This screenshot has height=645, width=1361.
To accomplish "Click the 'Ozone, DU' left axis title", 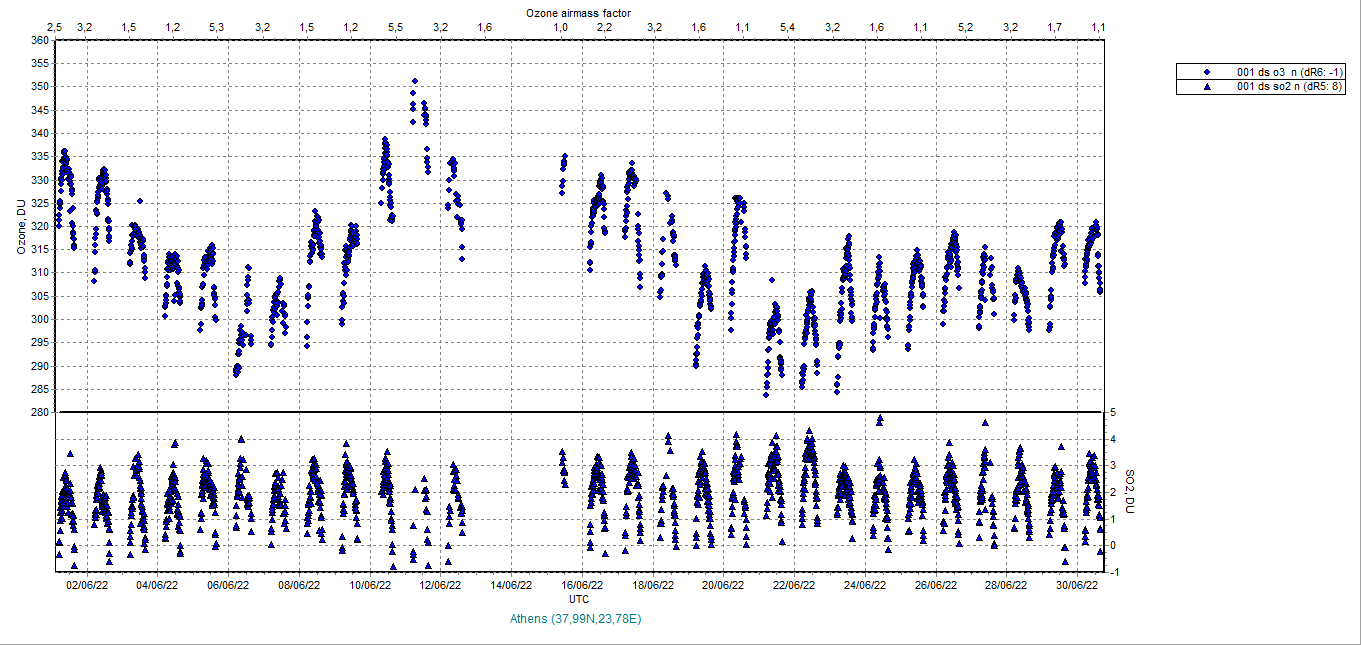I will point(21,226).
